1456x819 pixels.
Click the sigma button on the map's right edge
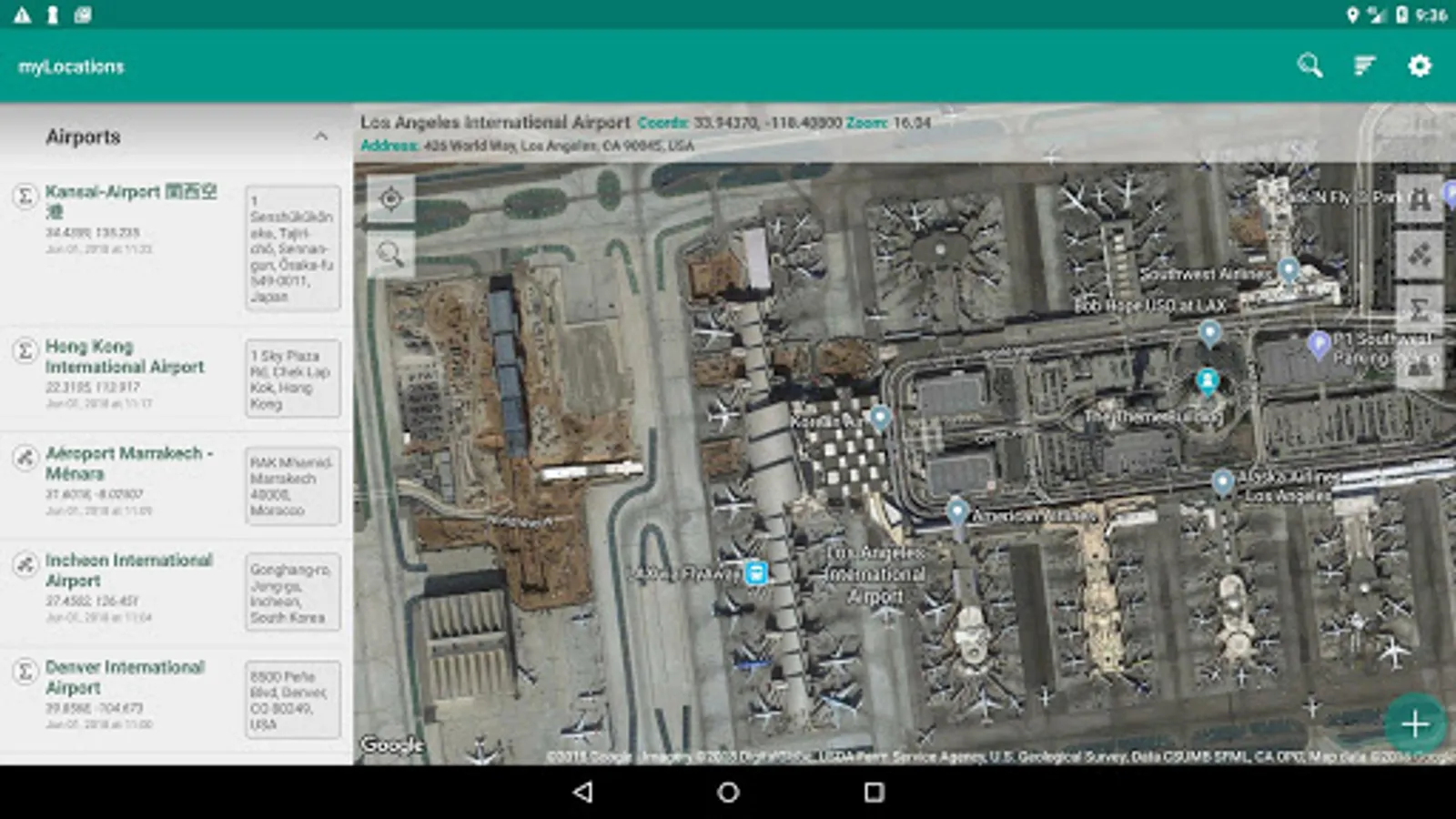(x=1420, y=310)
